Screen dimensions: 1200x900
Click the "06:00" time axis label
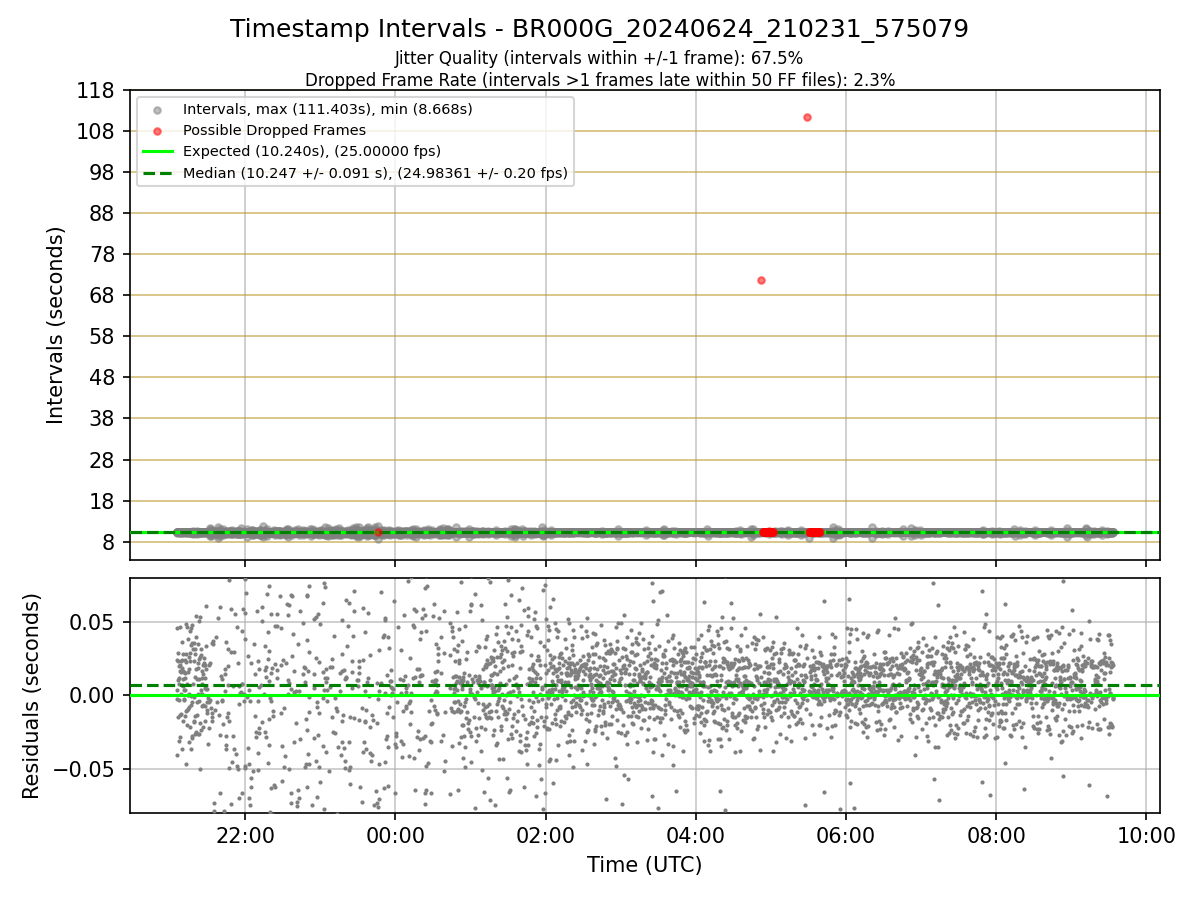pyautogui.click(x=846, y=836)
